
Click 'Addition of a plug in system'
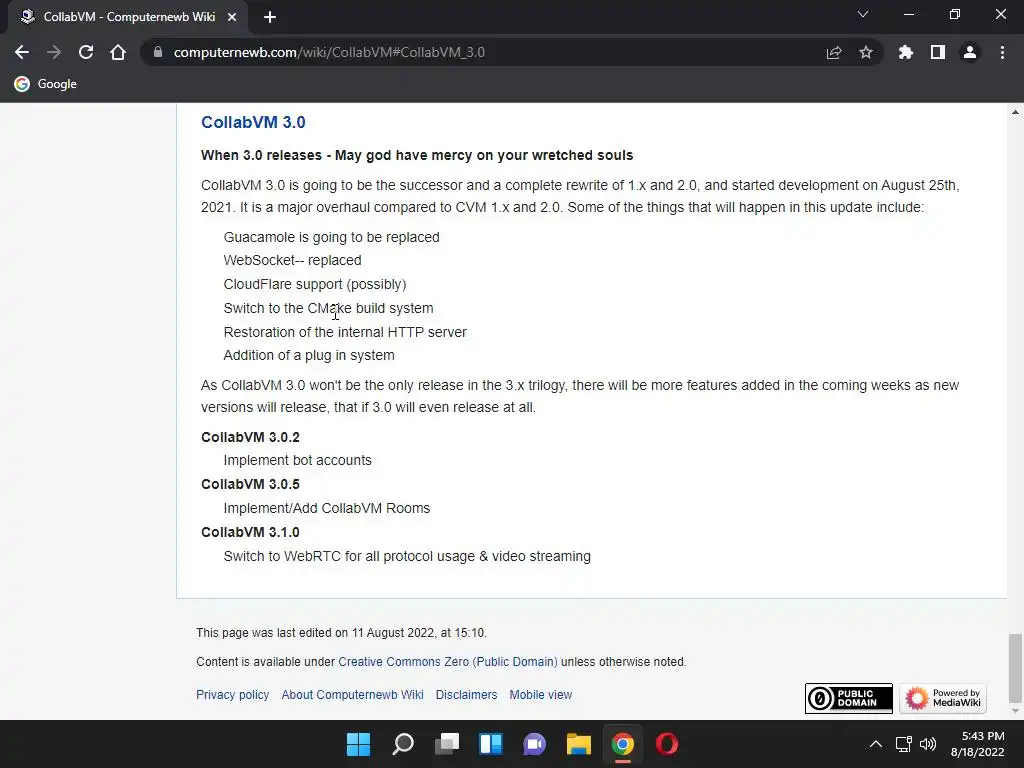(x=309, y=355)
